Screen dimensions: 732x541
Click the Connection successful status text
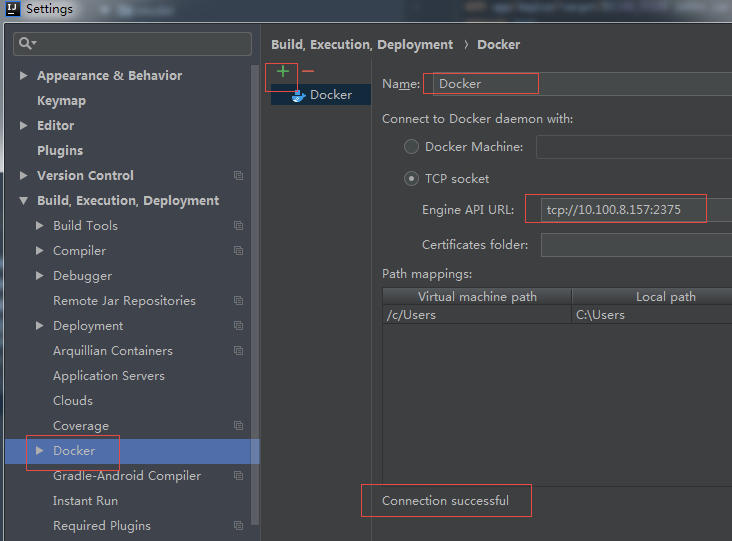[x=445, y=501]
